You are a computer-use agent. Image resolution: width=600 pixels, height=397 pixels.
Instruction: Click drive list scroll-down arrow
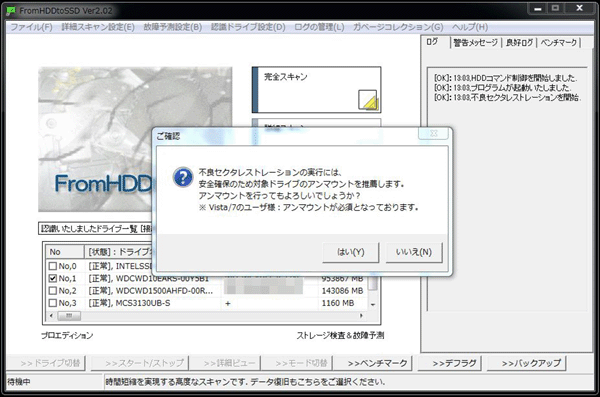tap(373, 305)
